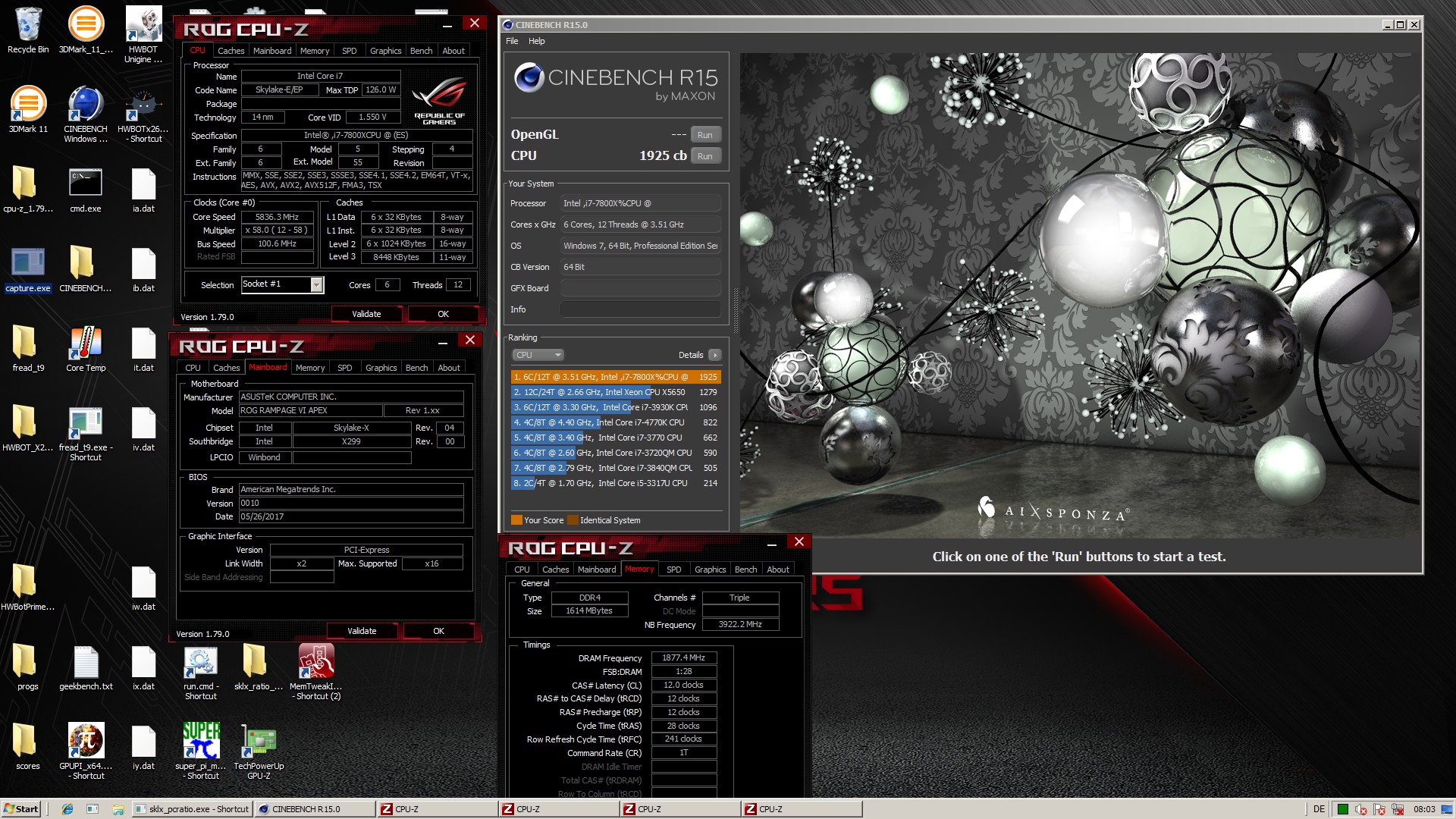The image size is (1456, 819).
Task: Click the Info field in Cinebench
Action: (x=640, y=309)
